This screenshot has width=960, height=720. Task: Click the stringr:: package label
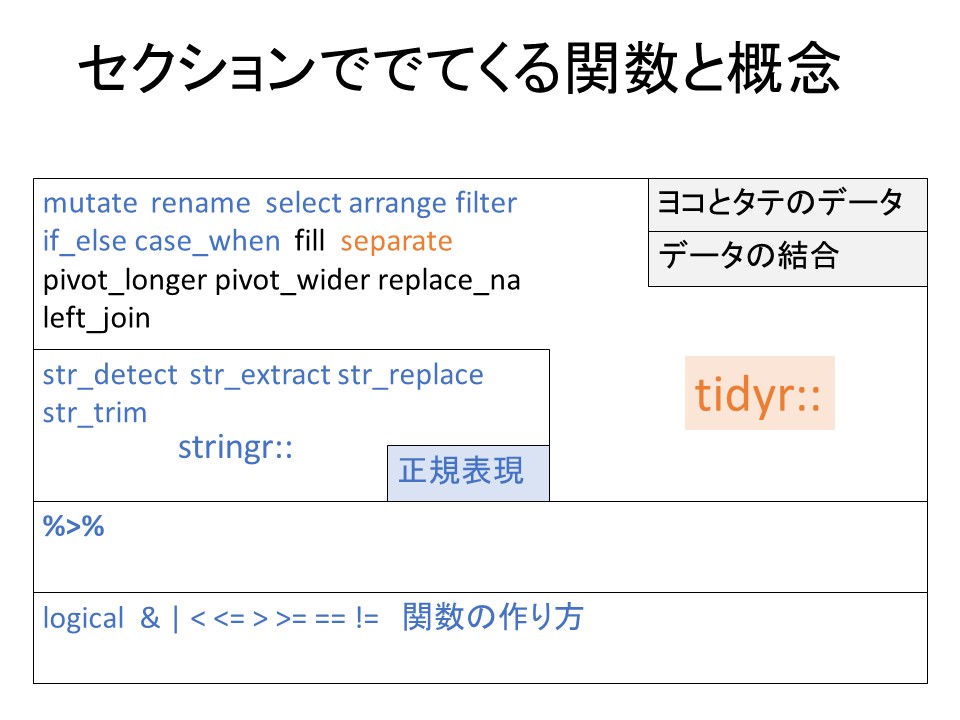coord(235,448)
